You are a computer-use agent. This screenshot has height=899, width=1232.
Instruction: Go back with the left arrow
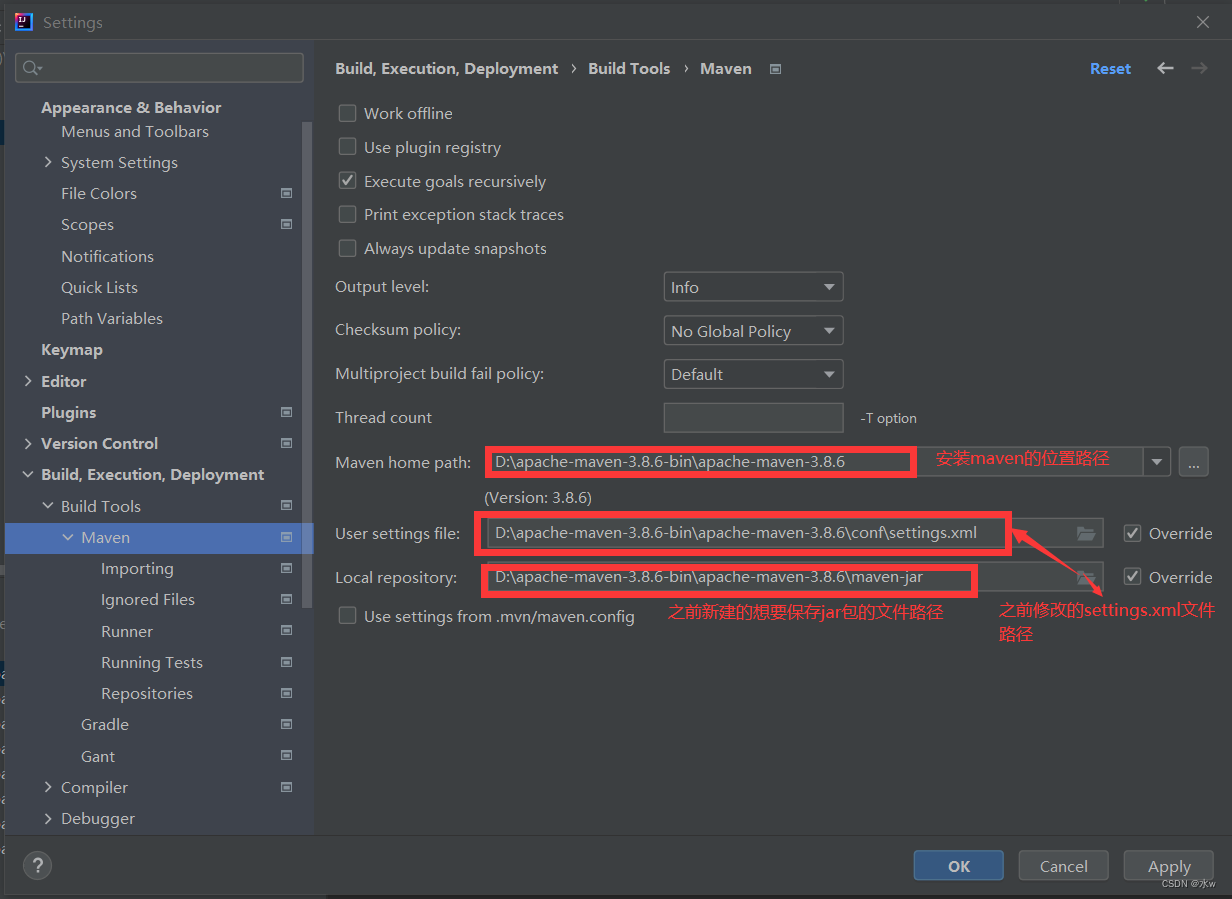point(1165,68)
